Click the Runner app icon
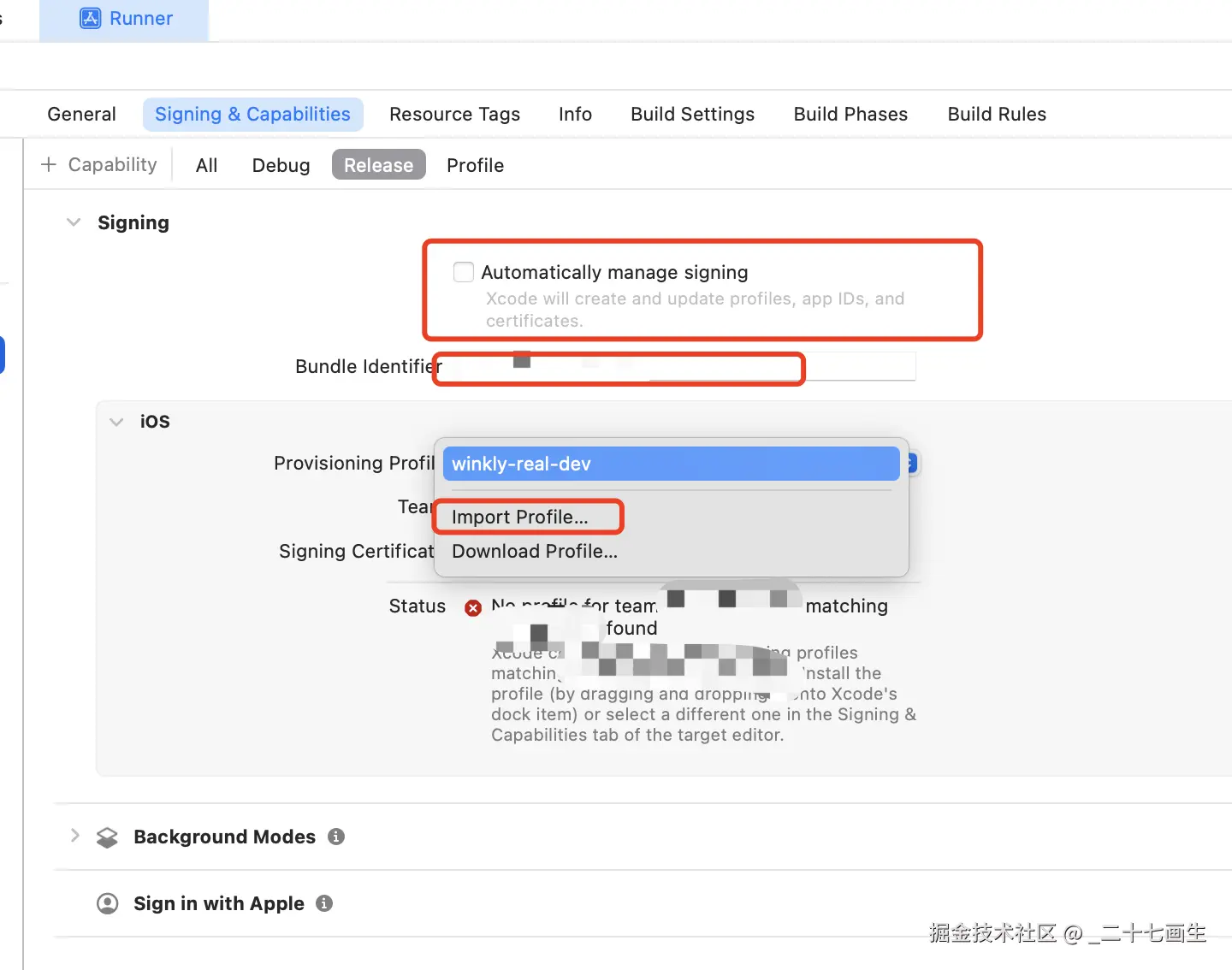 pos(90,19)
